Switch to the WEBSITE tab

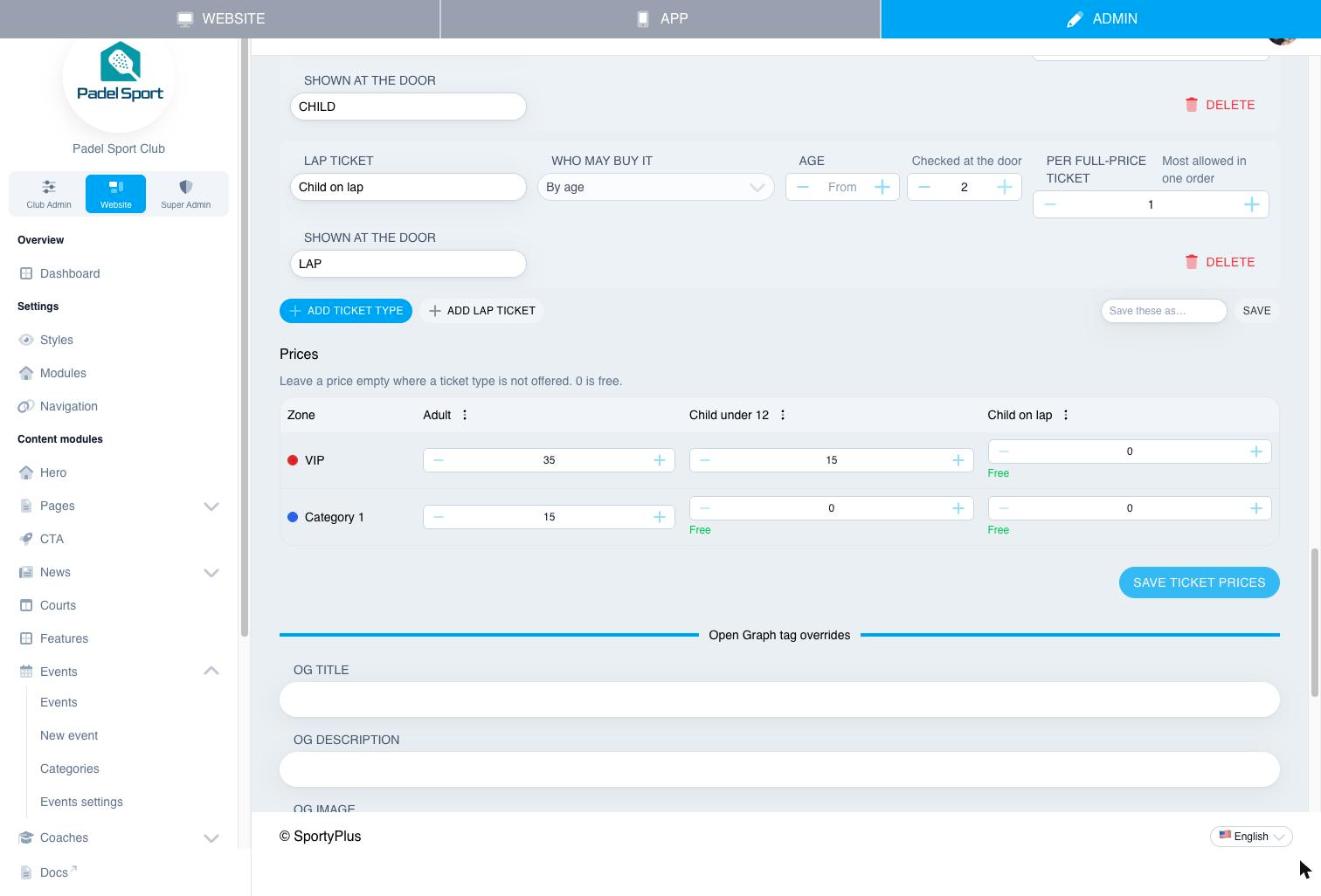[x=220, y=19]
